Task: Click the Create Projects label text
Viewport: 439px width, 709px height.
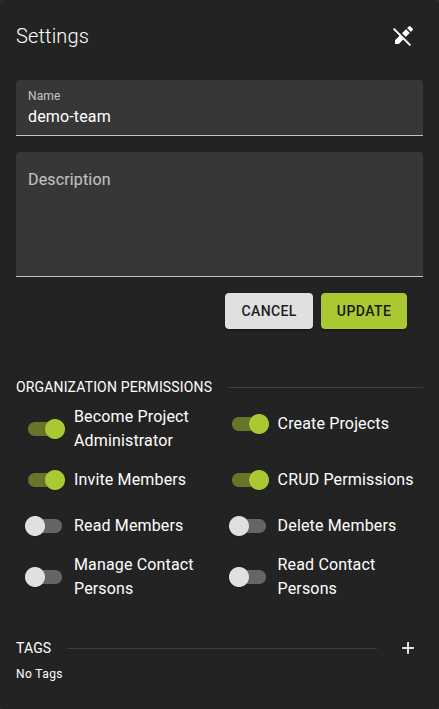Action: click(333, 424)
